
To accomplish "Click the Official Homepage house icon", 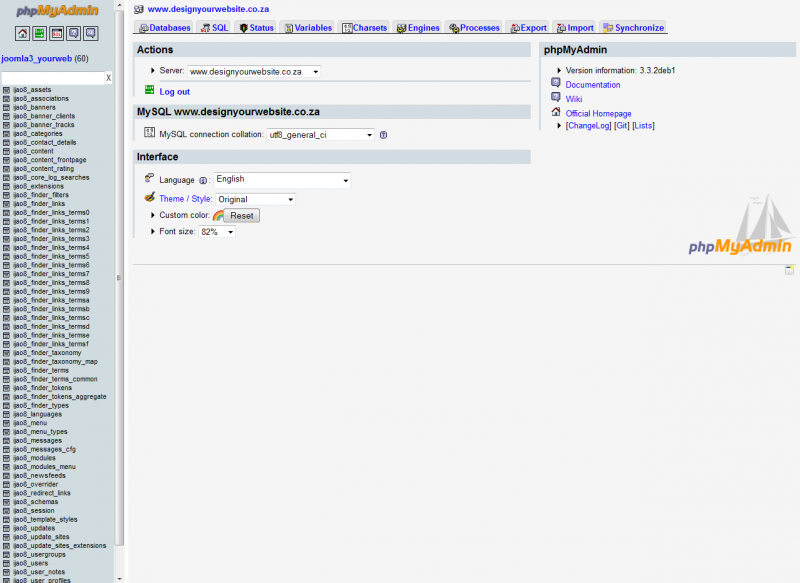I will point(556,112).
